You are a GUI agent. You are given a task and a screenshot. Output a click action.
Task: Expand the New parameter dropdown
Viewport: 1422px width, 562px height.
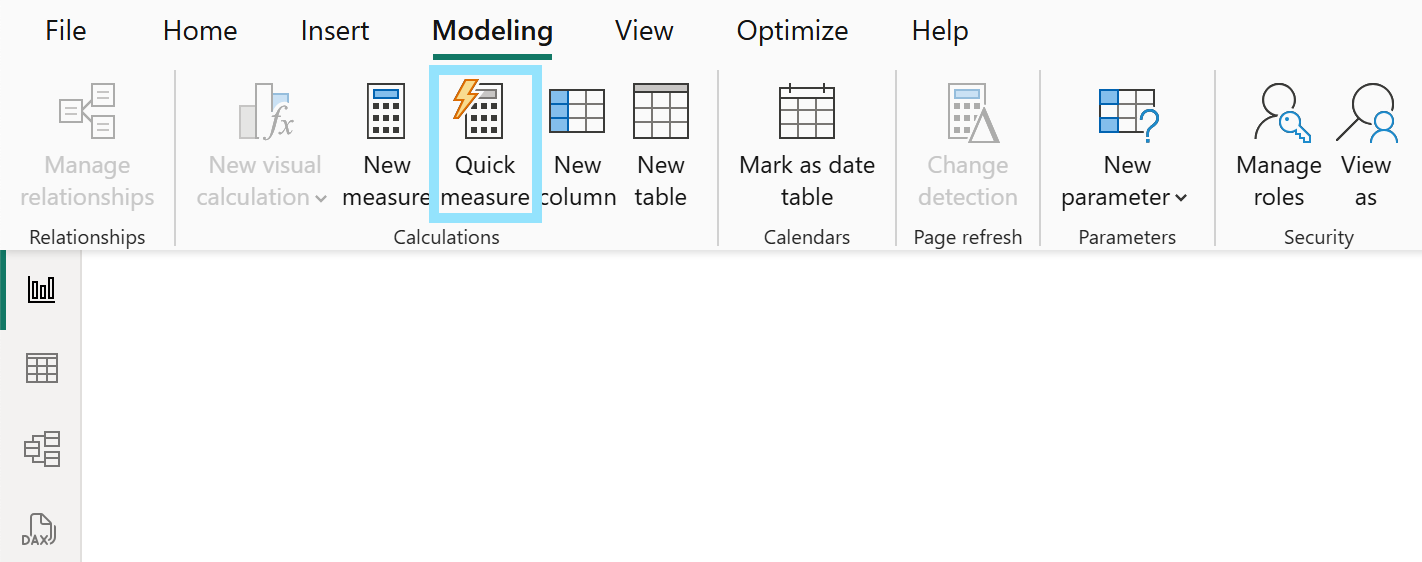click(1181, 198)
